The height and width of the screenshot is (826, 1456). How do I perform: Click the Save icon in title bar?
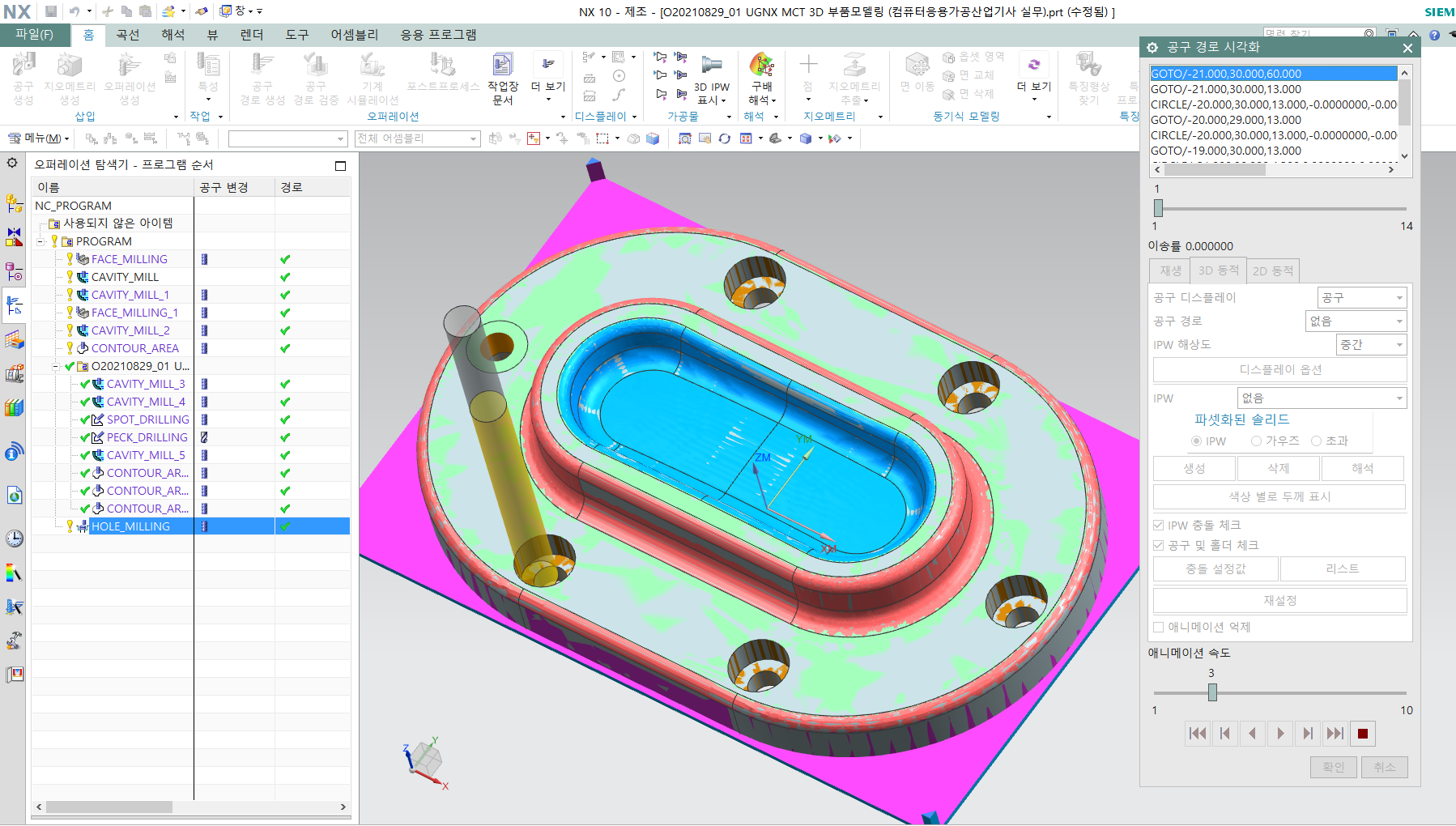click(51, 11)
